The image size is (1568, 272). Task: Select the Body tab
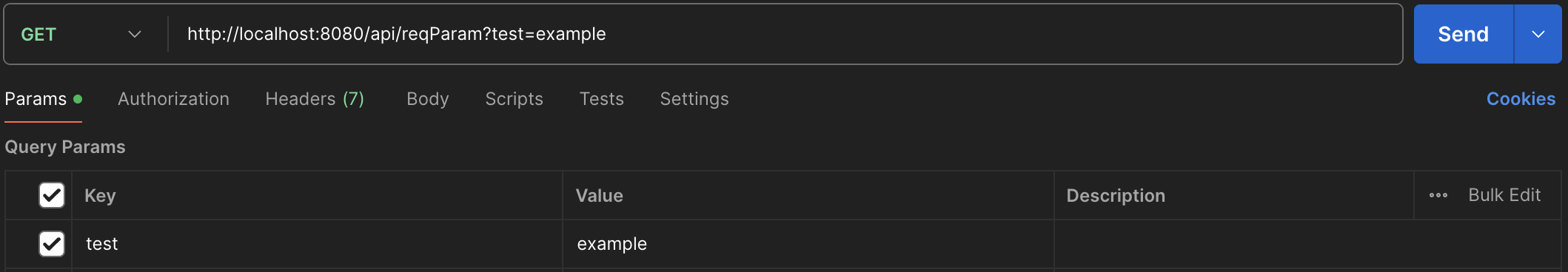[428, 99]
